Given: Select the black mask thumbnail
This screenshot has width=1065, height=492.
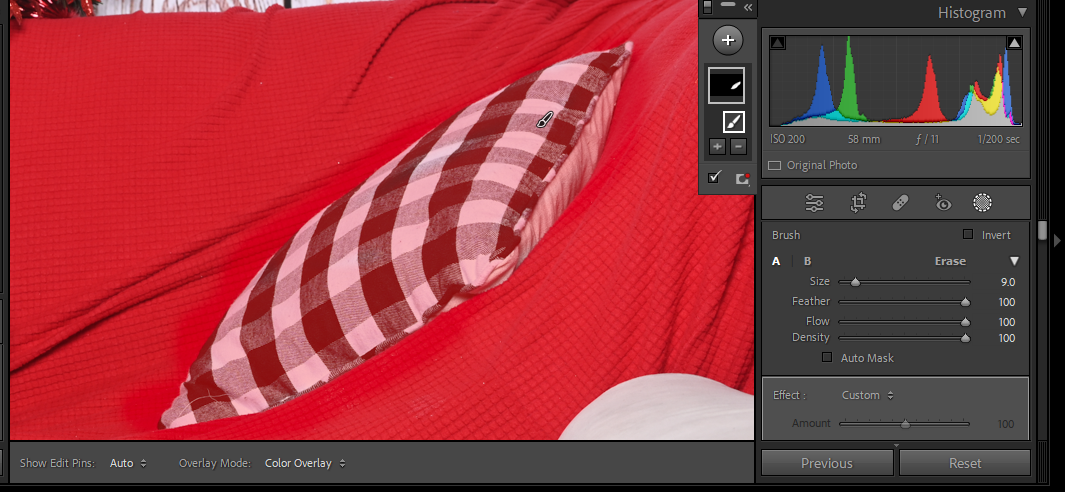Looking at the screenshot, I should [x=727, y=86].
